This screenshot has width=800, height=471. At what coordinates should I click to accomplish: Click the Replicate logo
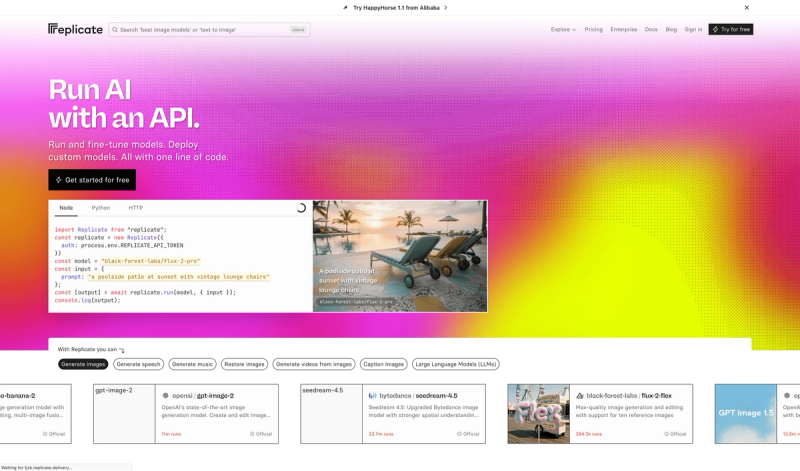(x=76, y=30)
